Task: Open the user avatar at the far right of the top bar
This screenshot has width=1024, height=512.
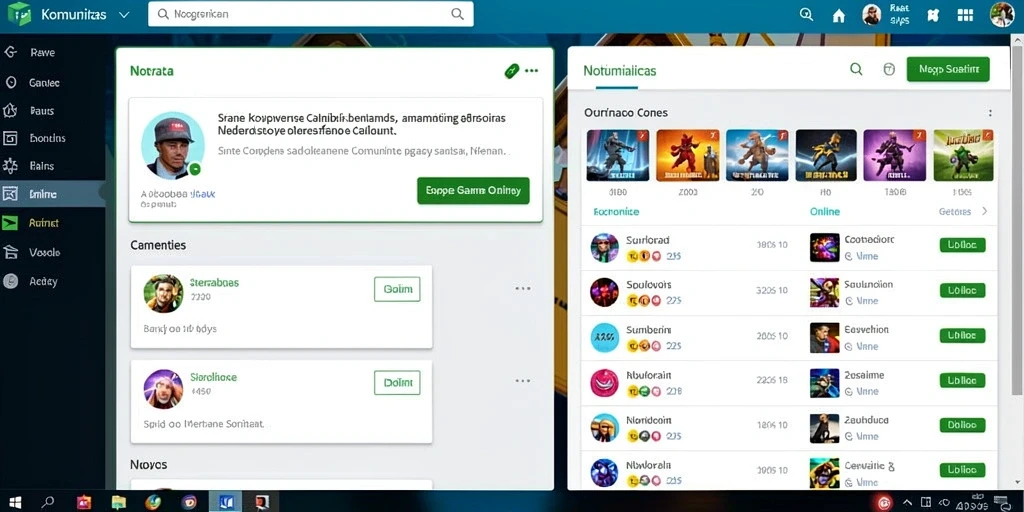Action: click(x=1002, y=14)
